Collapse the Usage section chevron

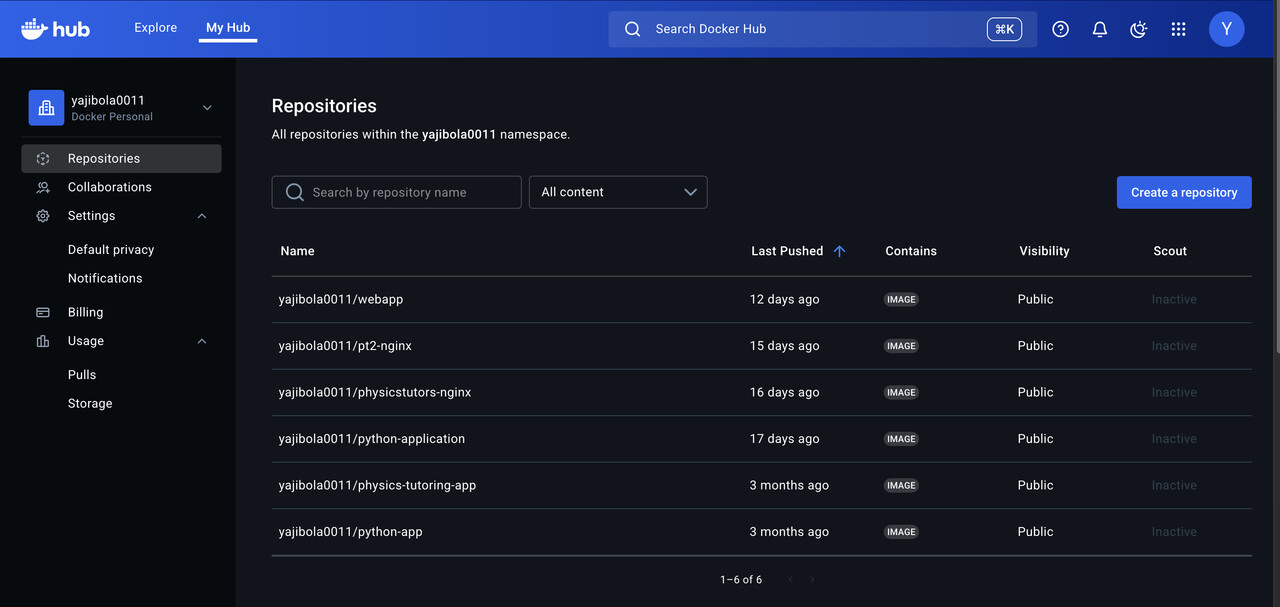202,341
